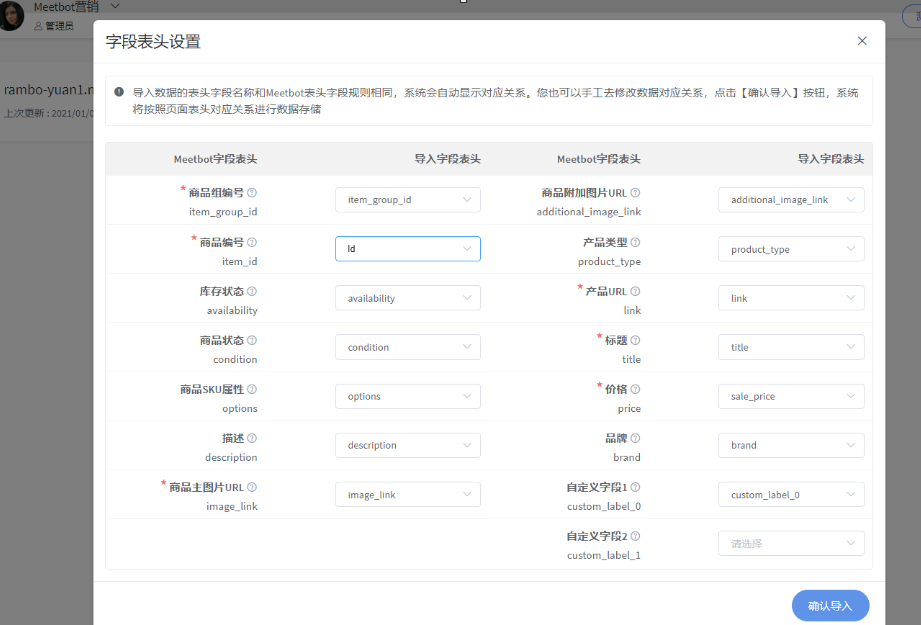Open the condition dropdown
Image resolution: width=921 pixels, height=625 pixels.
pyautogui.click(x=408, y=347)
